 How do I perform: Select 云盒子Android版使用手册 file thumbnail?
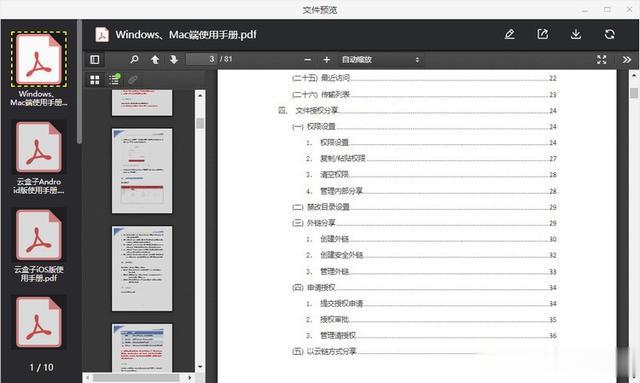[39, 158]
